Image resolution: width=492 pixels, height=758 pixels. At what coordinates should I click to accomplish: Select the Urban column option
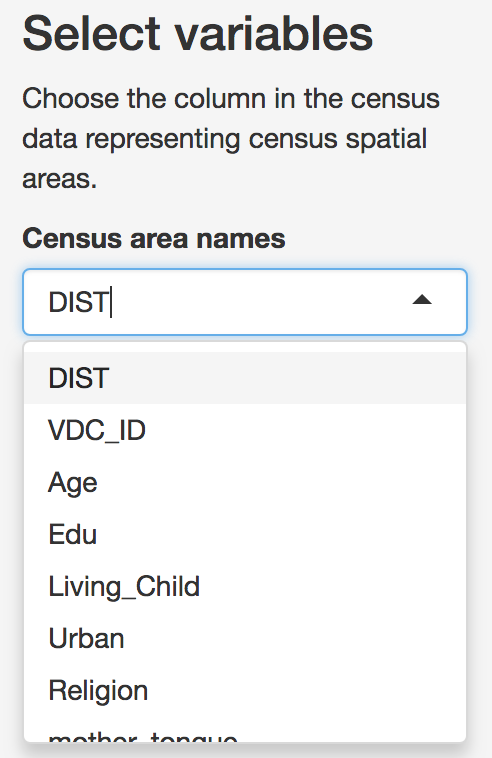point(245,639)
